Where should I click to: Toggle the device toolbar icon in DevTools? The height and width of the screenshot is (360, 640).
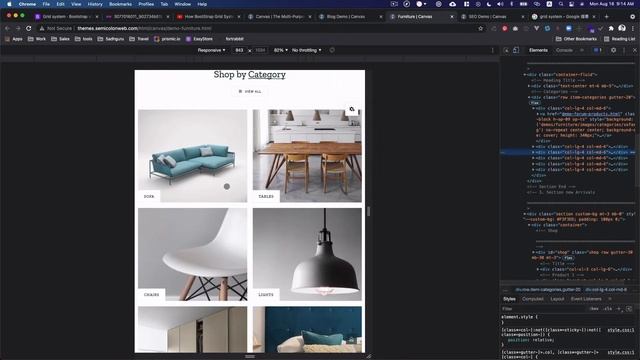[516, 50]
